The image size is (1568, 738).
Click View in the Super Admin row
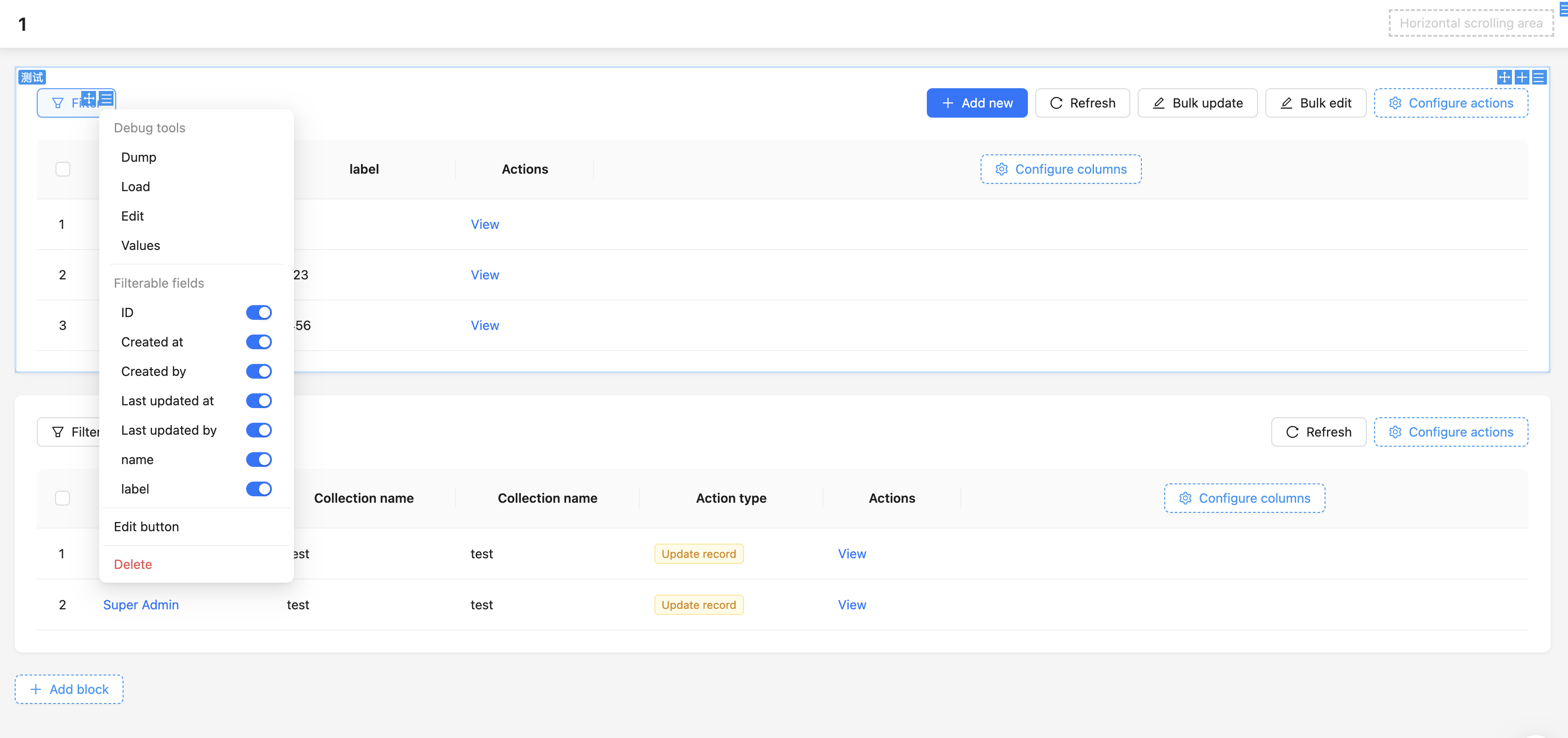click(x=852, y=605)
